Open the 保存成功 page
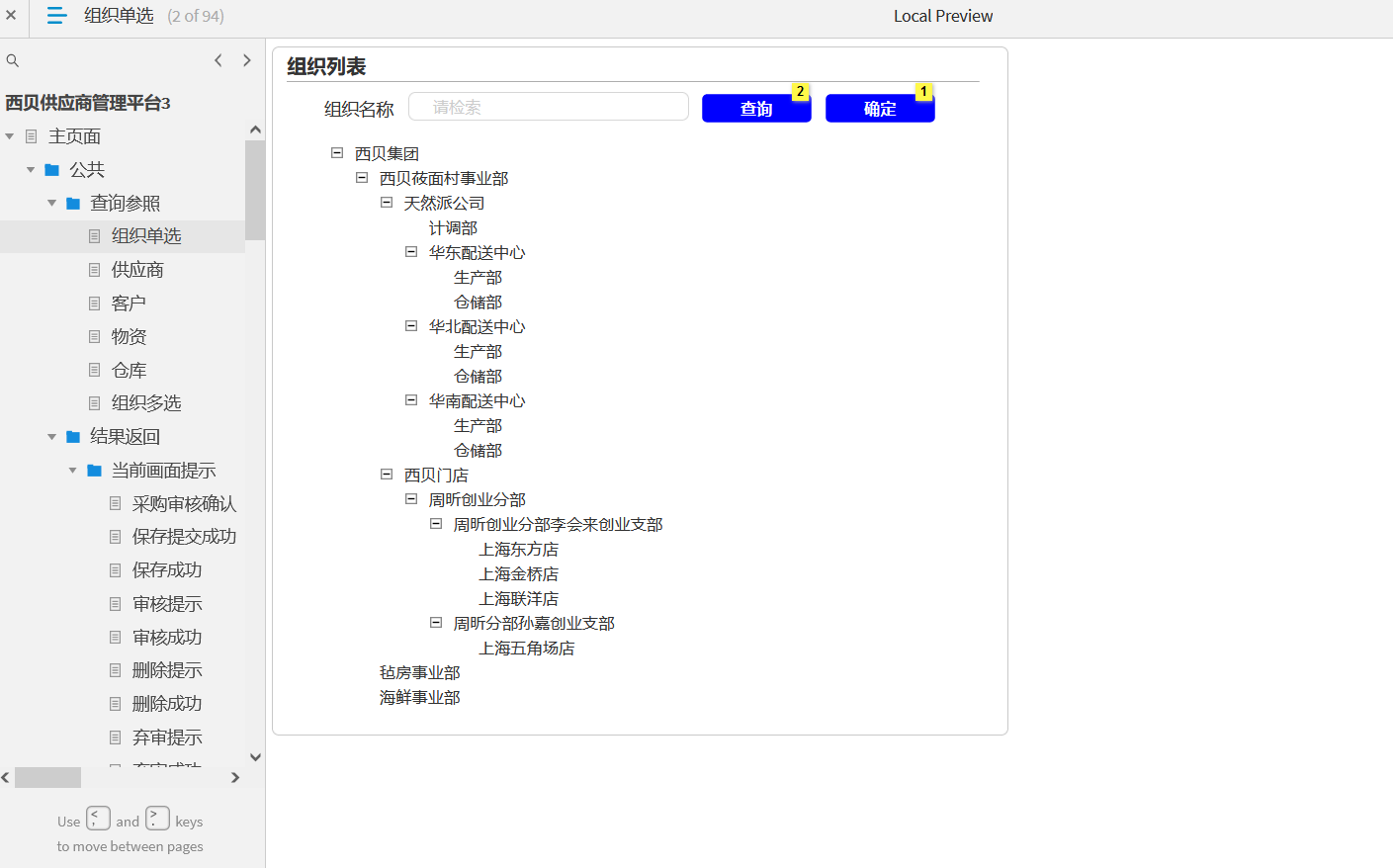 [x=167, y=570]
